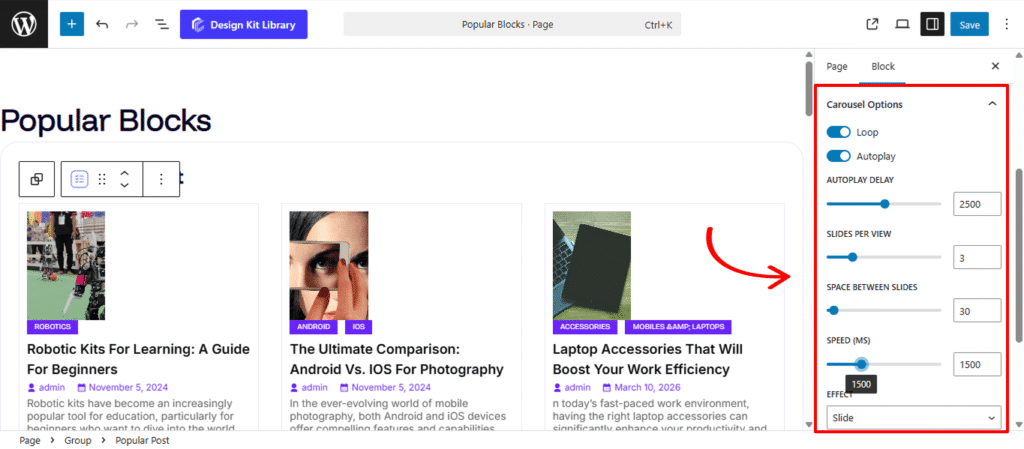Viewport: 1024px width, 449px height.
Task: Select the Block tab
Action: [x=883, y=66]
